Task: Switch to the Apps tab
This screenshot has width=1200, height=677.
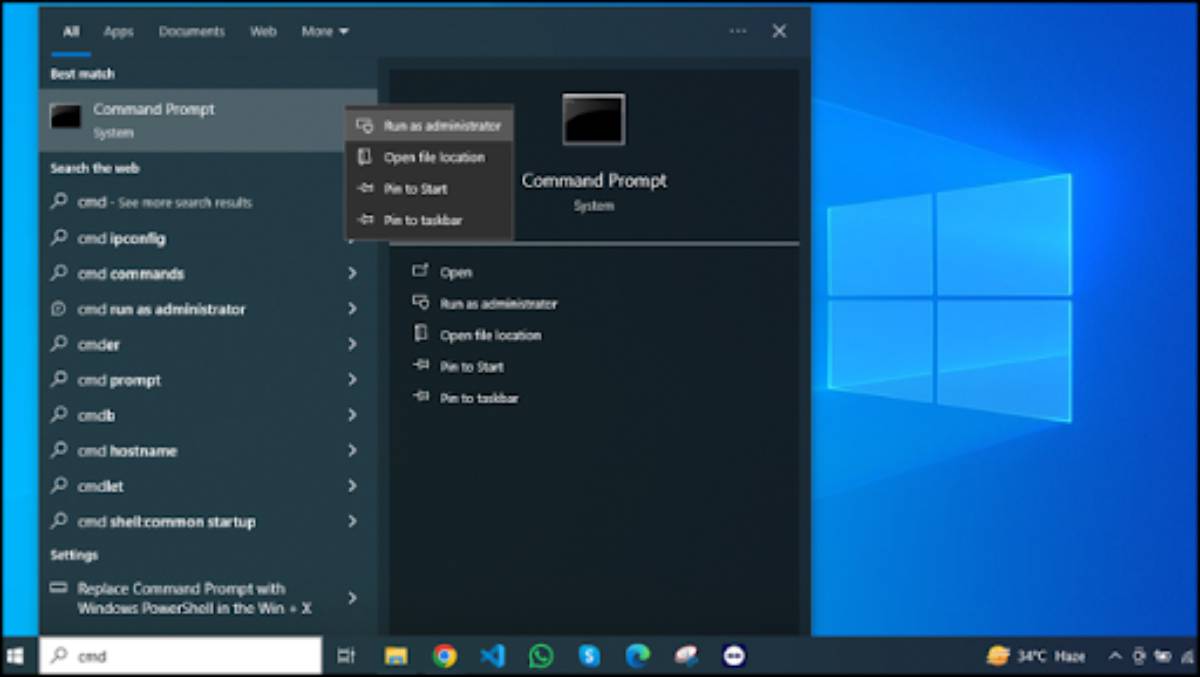Action: coord(118,32)
